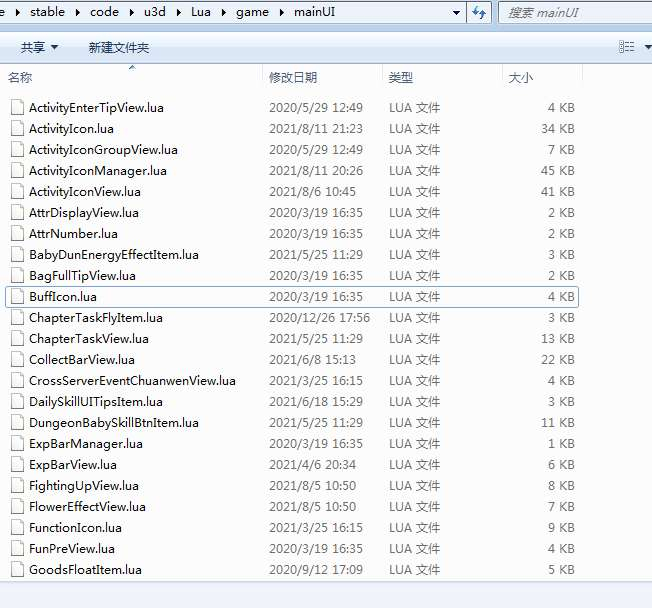
Task: Open the 共享 dropdown menu
Action: coord(39,47)
